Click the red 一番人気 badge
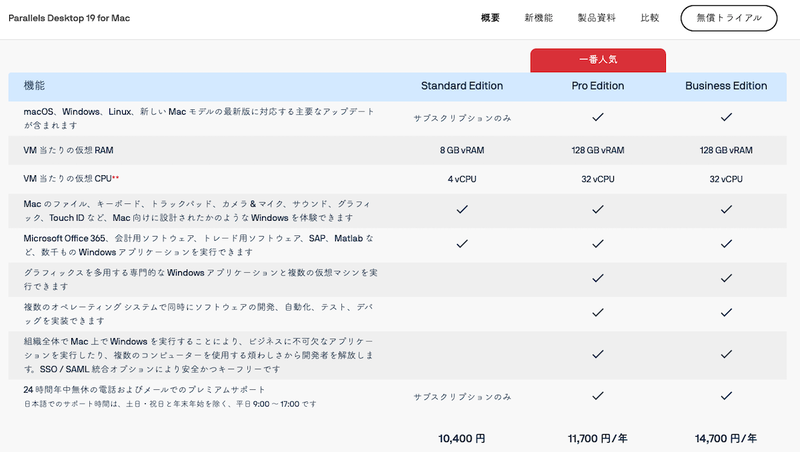 pos(595,59)
